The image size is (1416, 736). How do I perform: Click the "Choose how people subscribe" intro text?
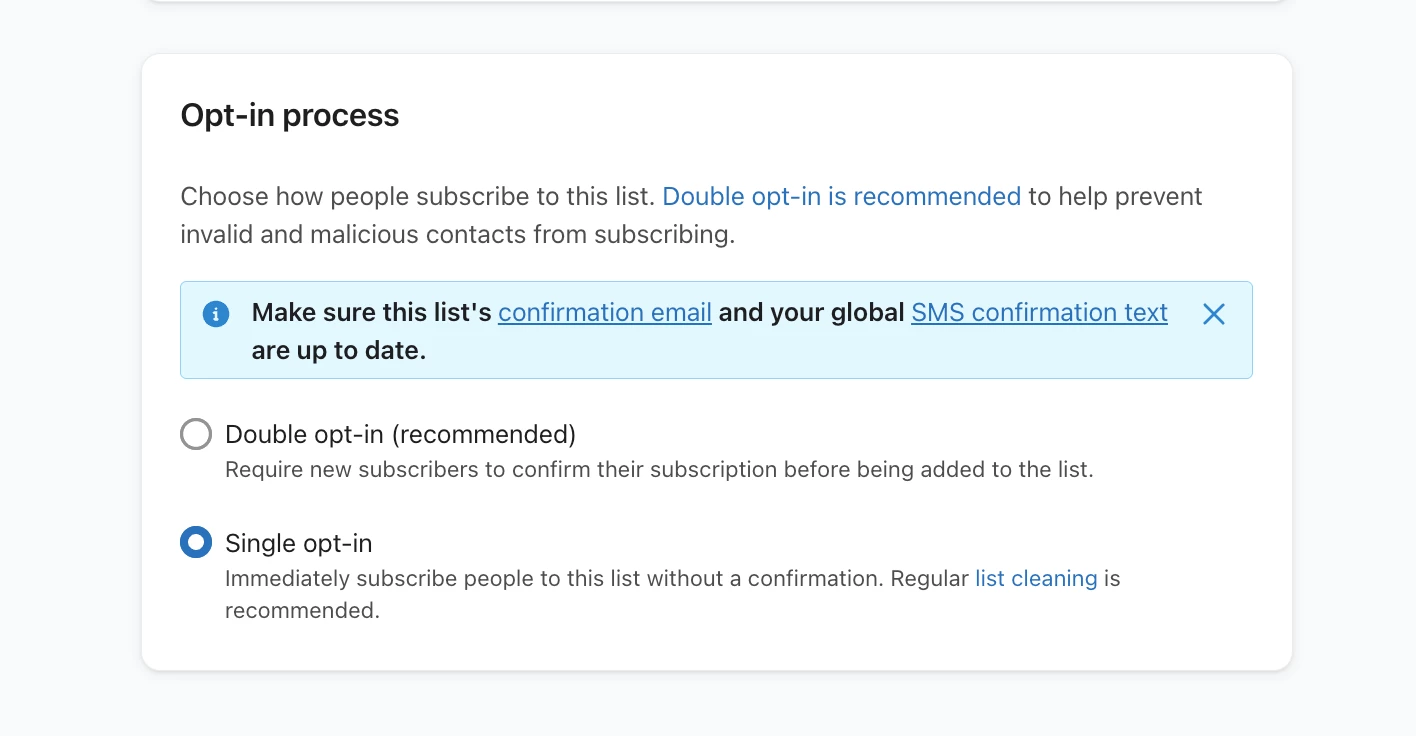[x=418, y=196]
